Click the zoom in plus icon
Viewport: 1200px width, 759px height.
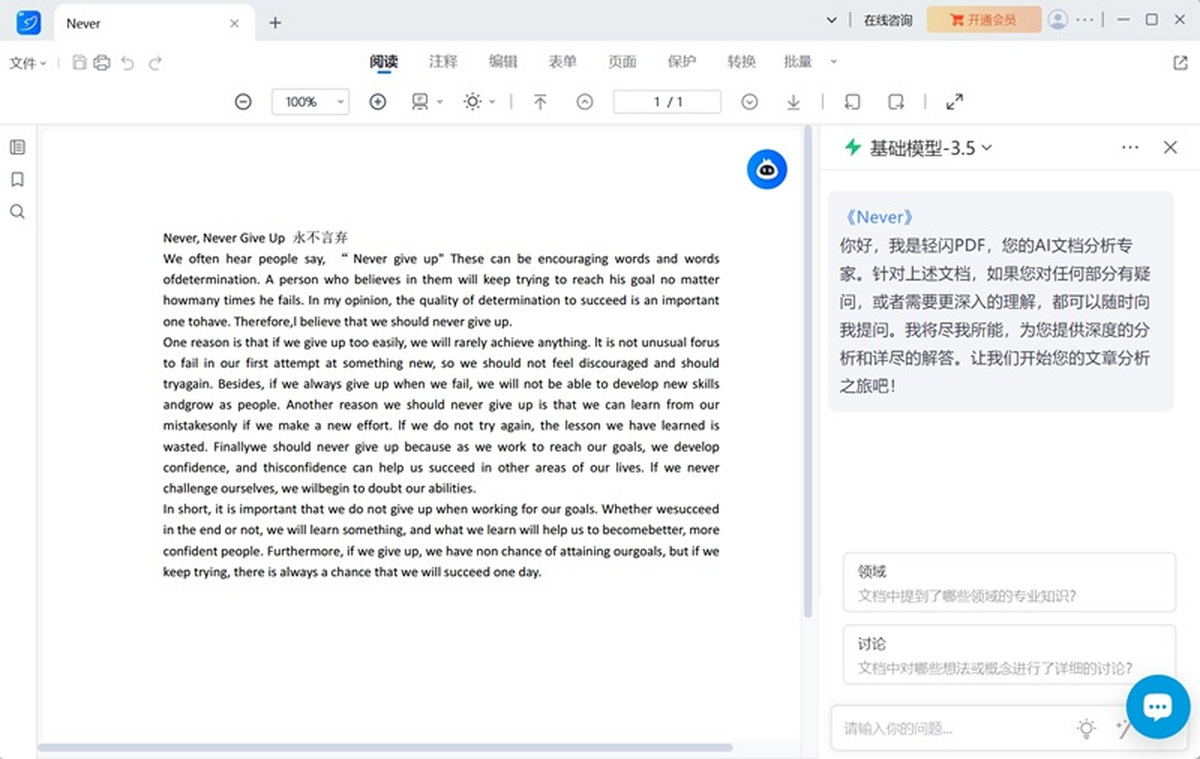378,102
